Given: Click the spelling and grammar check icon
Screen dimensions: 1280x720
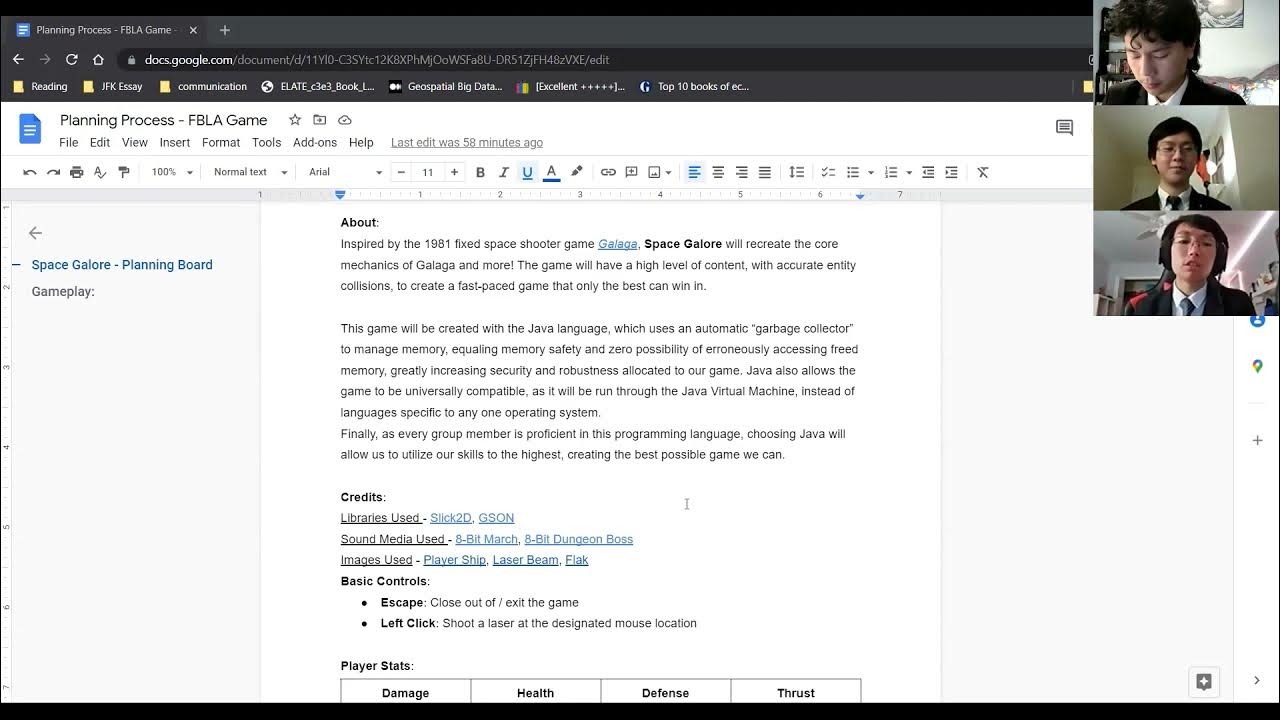Looking at the screenshot, I should 100,172.
